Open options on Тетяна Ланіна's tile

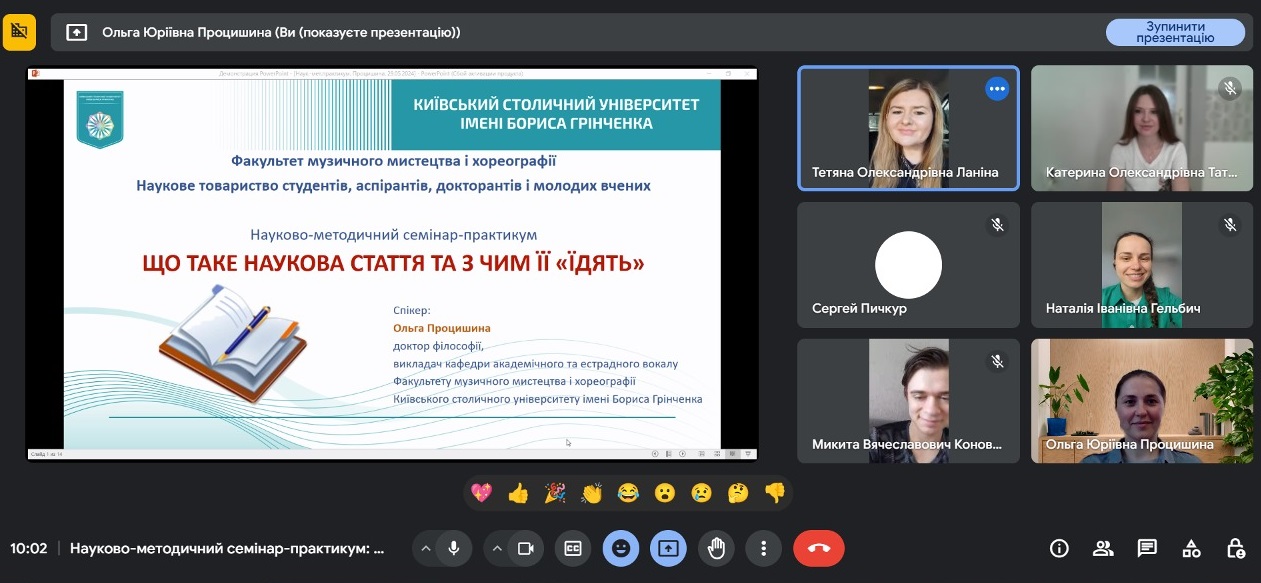click(996, 89)
